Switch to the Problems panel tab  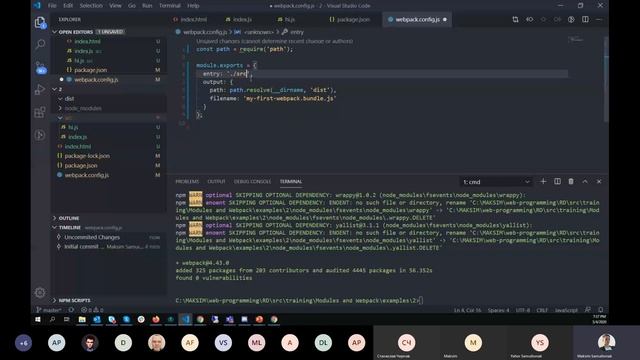tap(187, 182)
